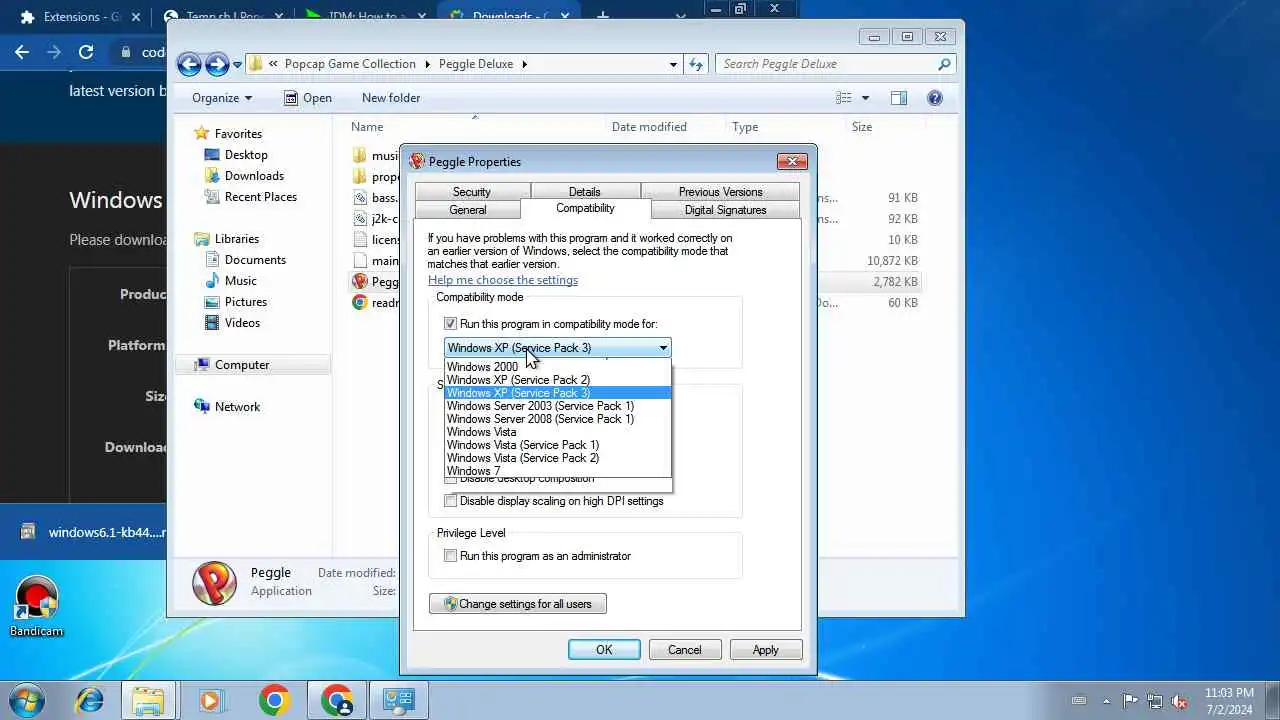
Task: Check Run this program as an administrator
Action: pyautogui.click(x=450, y=556)
